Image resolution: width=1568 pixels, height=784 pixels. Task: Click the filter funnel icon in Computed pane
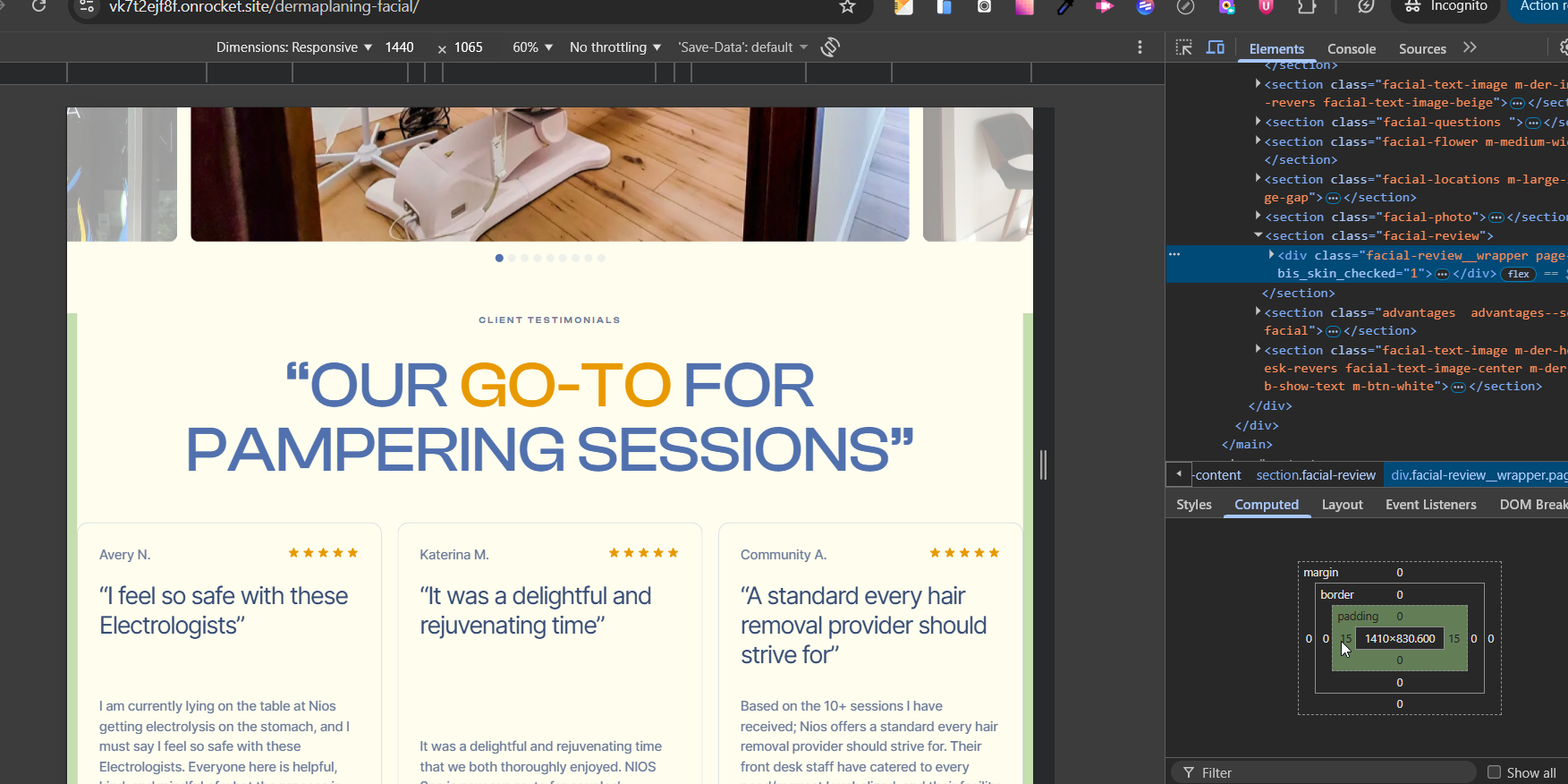[x=1188, y=772]
